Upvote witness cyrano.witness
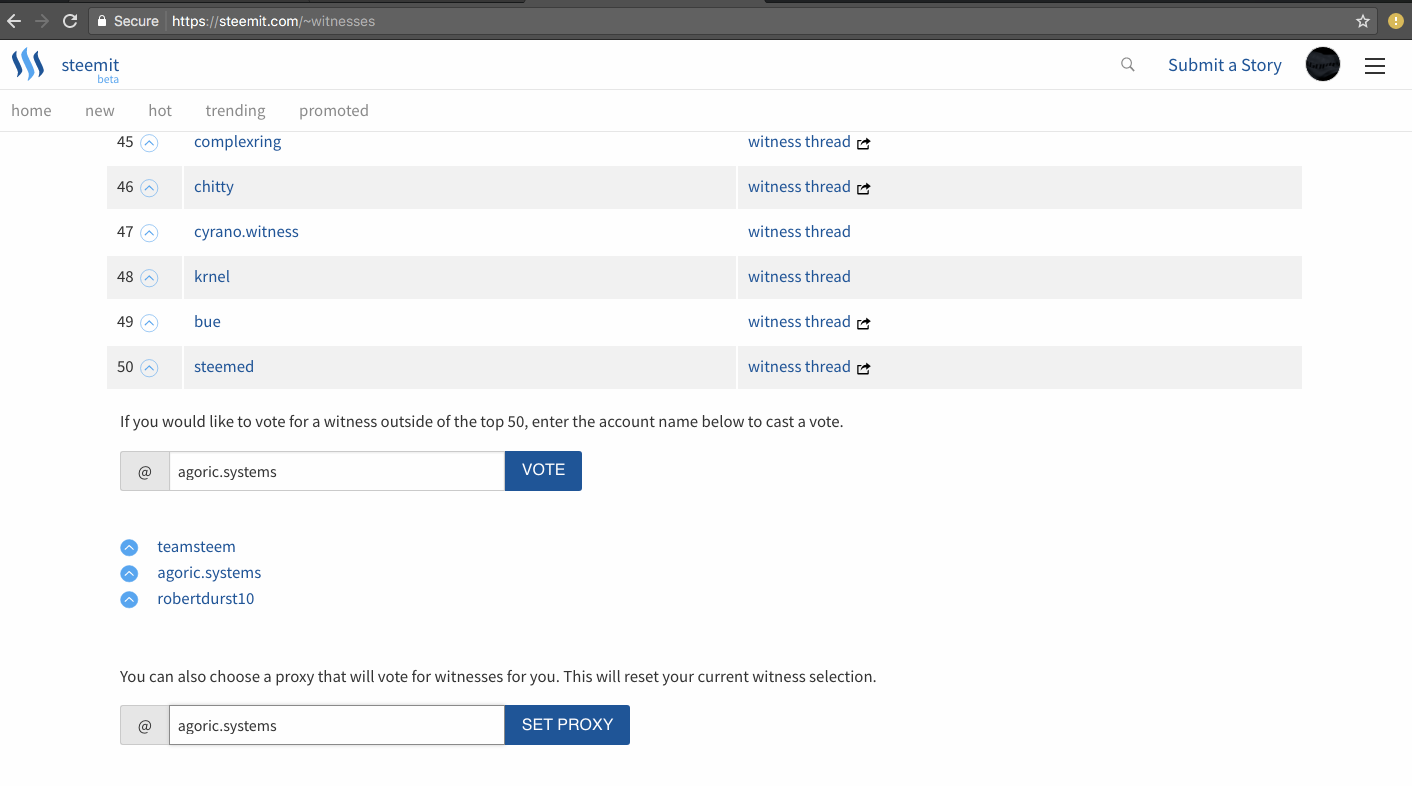Screen dimensions: 1412x786 coord(149,233)
